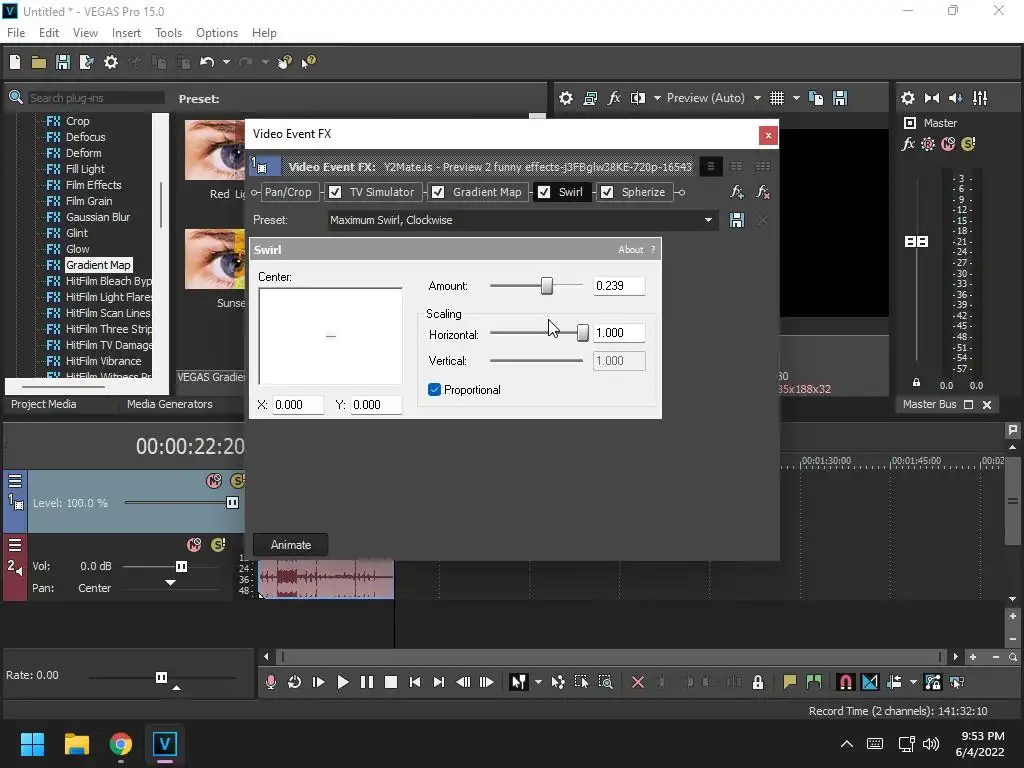Click the Search plug-ins field
Screen dimensions: 1024x768
(96, 98)
